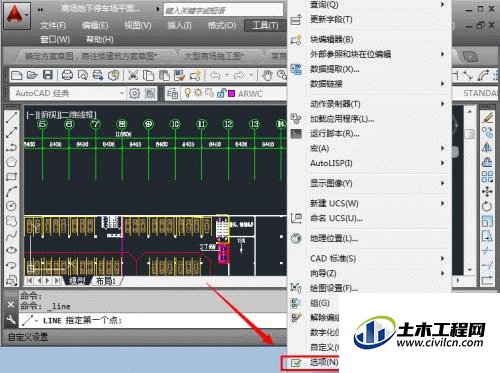
Task: Click the Publish toolbar icon
Action: 98,75
